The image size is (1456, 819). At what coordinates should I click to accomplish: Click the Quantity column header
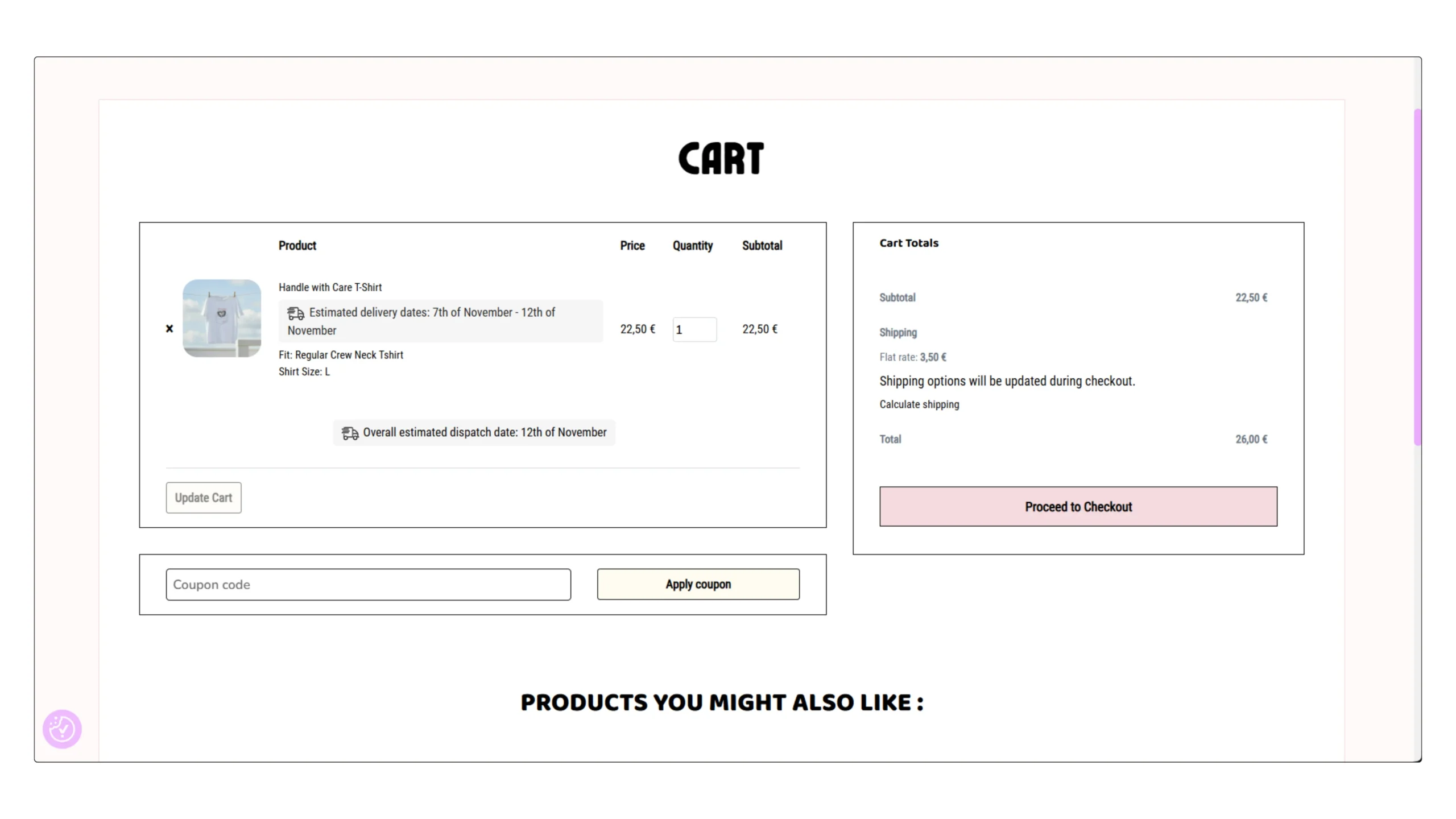tap(692, 246)
